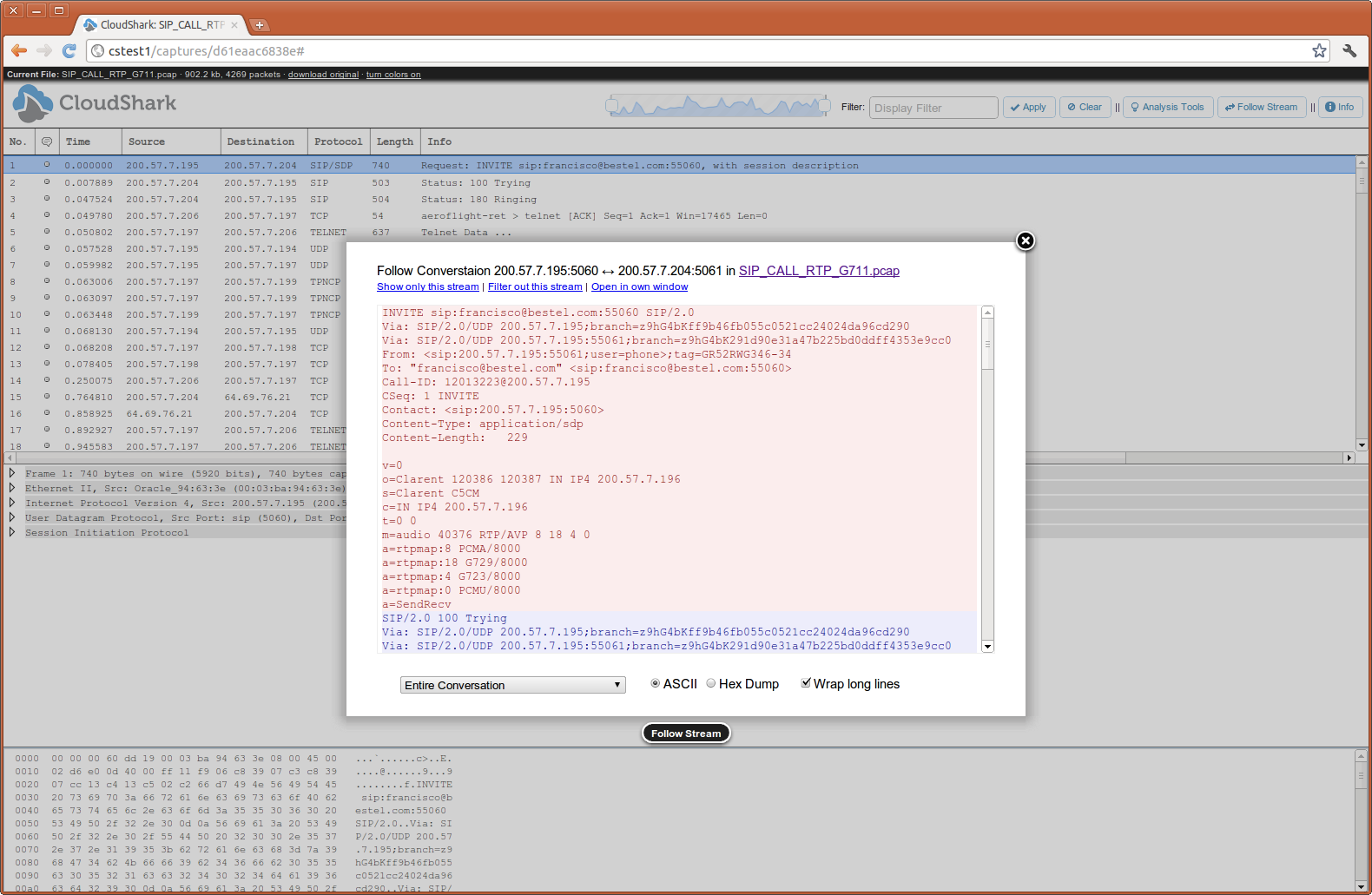This screenshot has width=1372, height=895.
Task: Click packet list horizontal scroll right arrow
Action: pos(1349,457)
